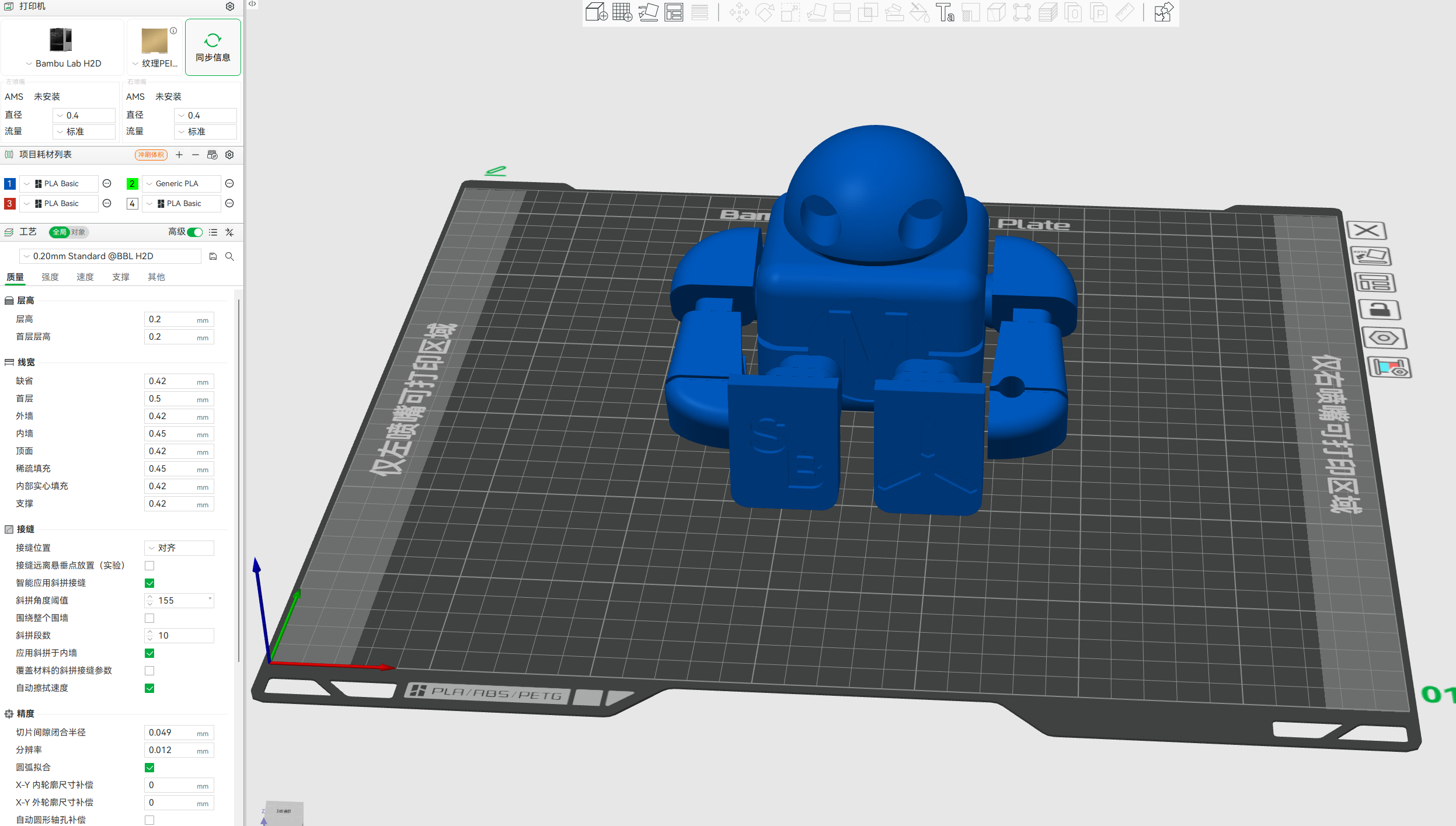Viewport: 1456px width, 826px height.
Task: Open the Assembly view puzzle icon
Action: 1162,12
